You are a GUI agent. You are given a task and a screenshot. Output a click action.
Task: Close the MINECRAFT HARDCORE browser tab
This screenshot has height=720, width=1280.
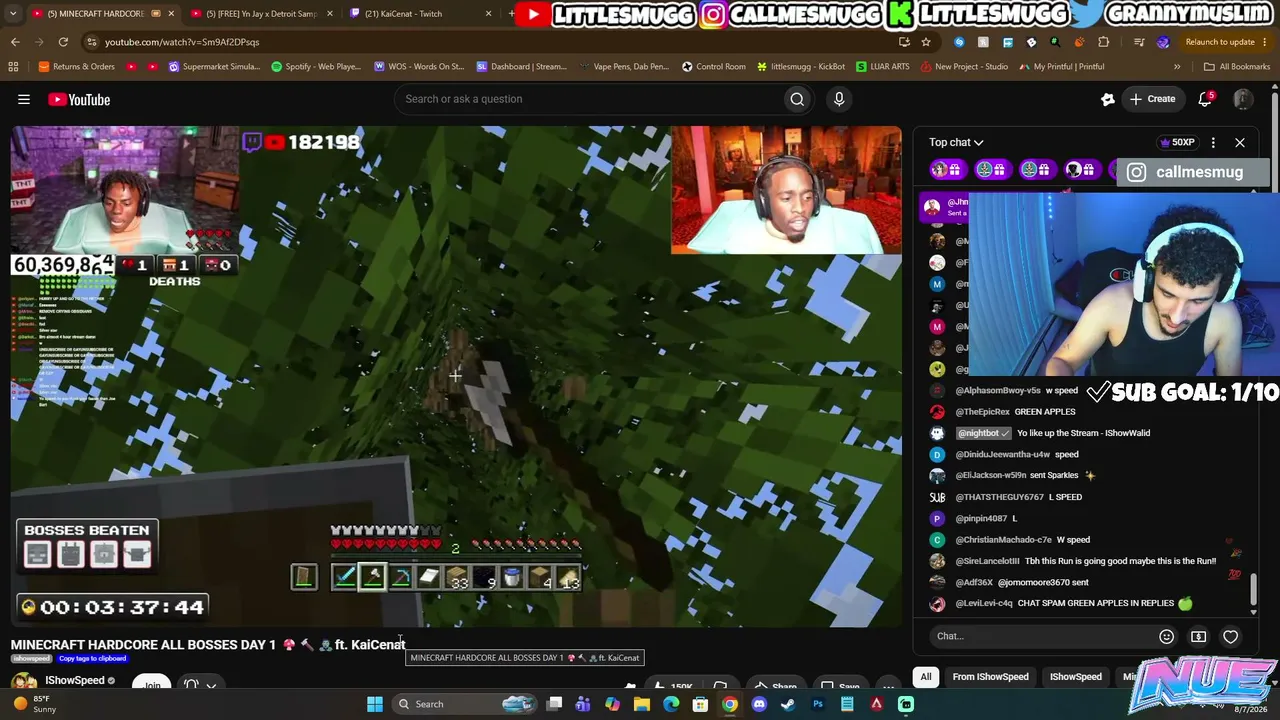pos(171,14)
